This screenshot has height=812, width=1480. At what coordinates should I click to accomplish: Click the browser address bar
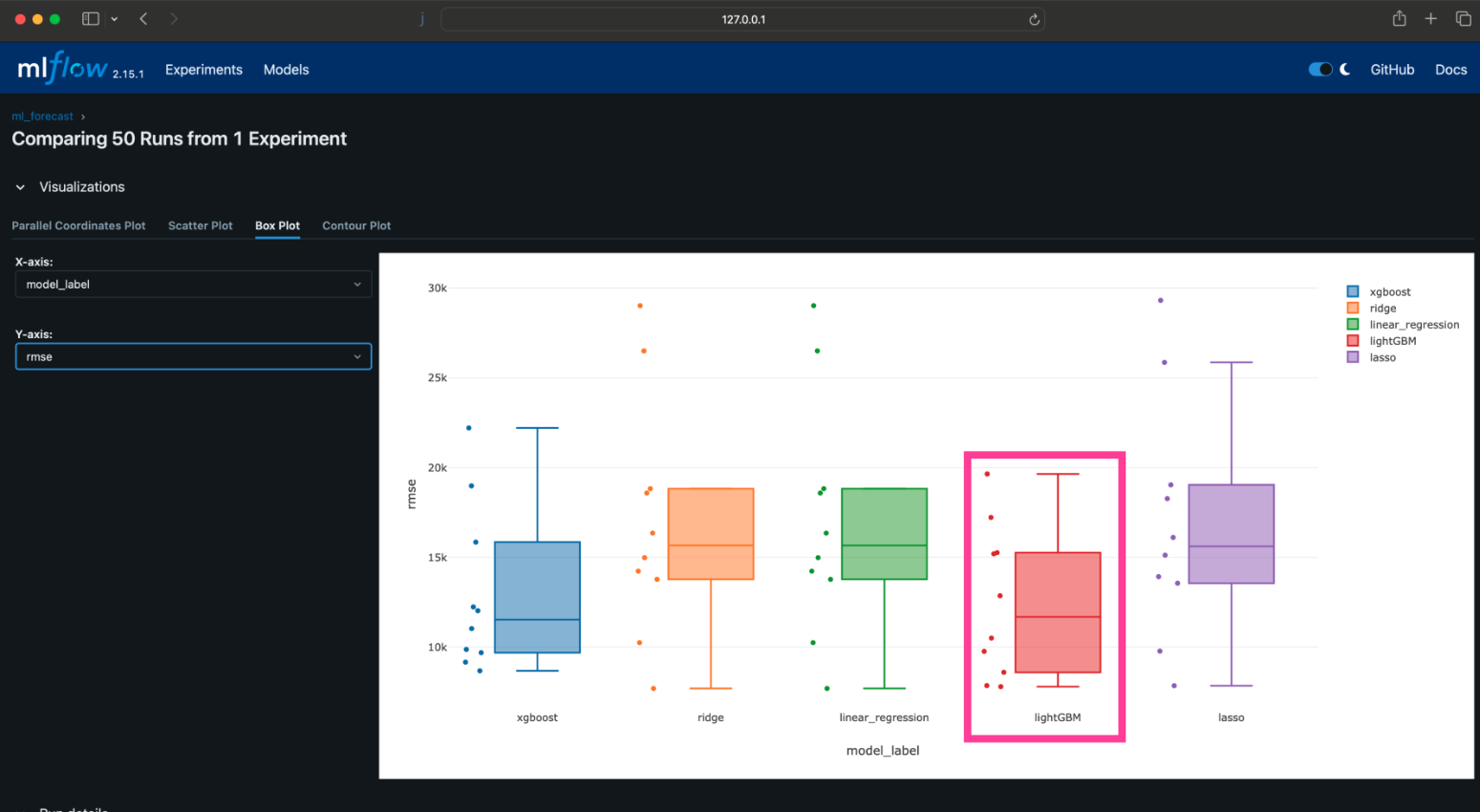(x=742, y=18)
